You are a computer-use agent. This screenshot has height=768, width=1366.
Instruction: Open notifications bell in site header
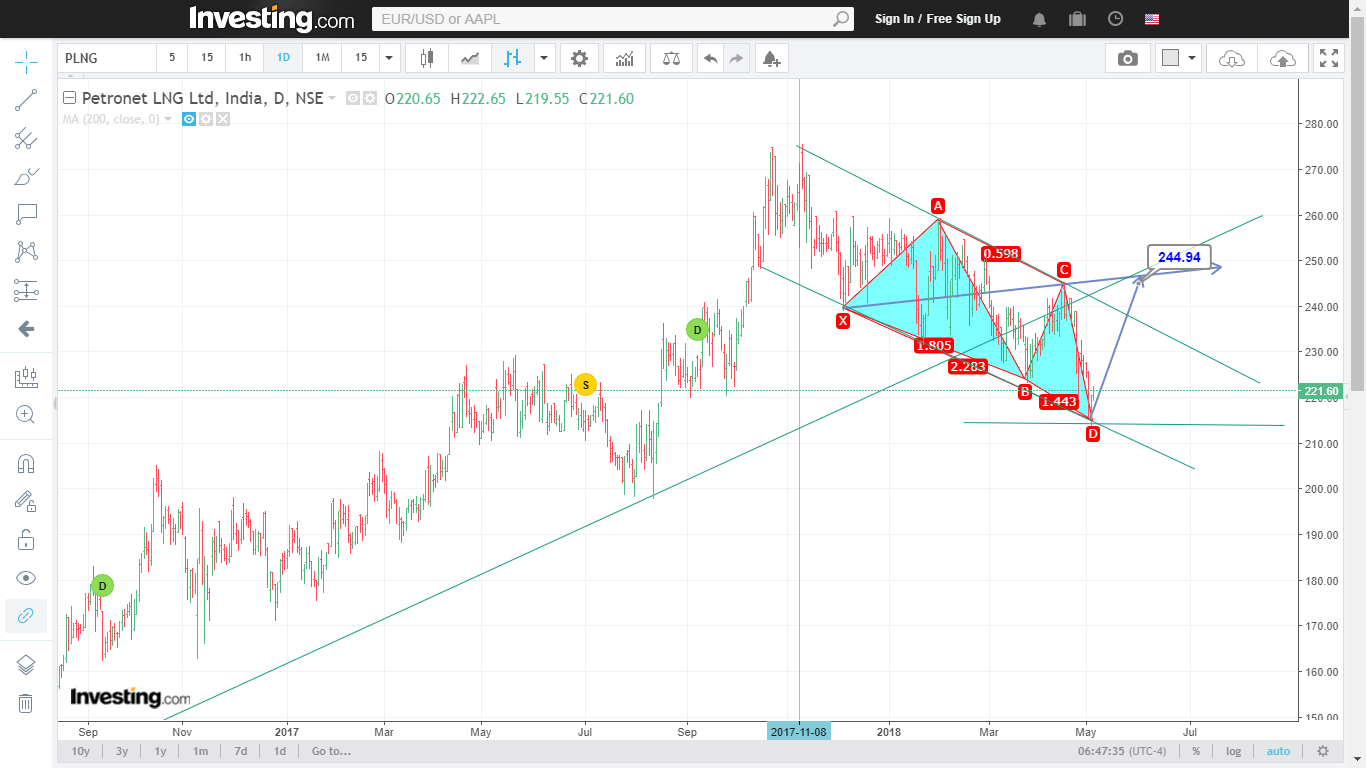tap(1040, 19)
